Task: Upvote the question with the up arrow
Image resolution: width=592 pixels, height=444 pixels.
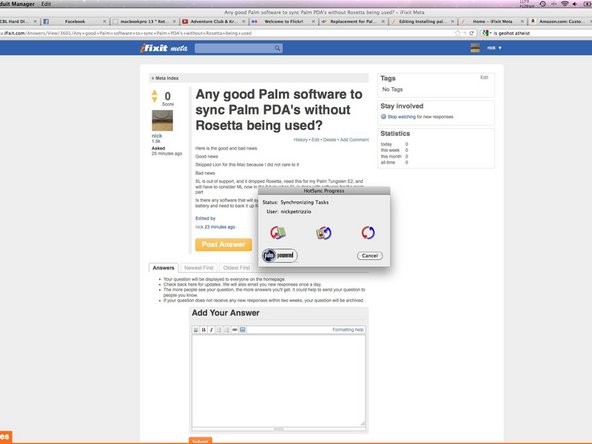Action: pos(154,92)
